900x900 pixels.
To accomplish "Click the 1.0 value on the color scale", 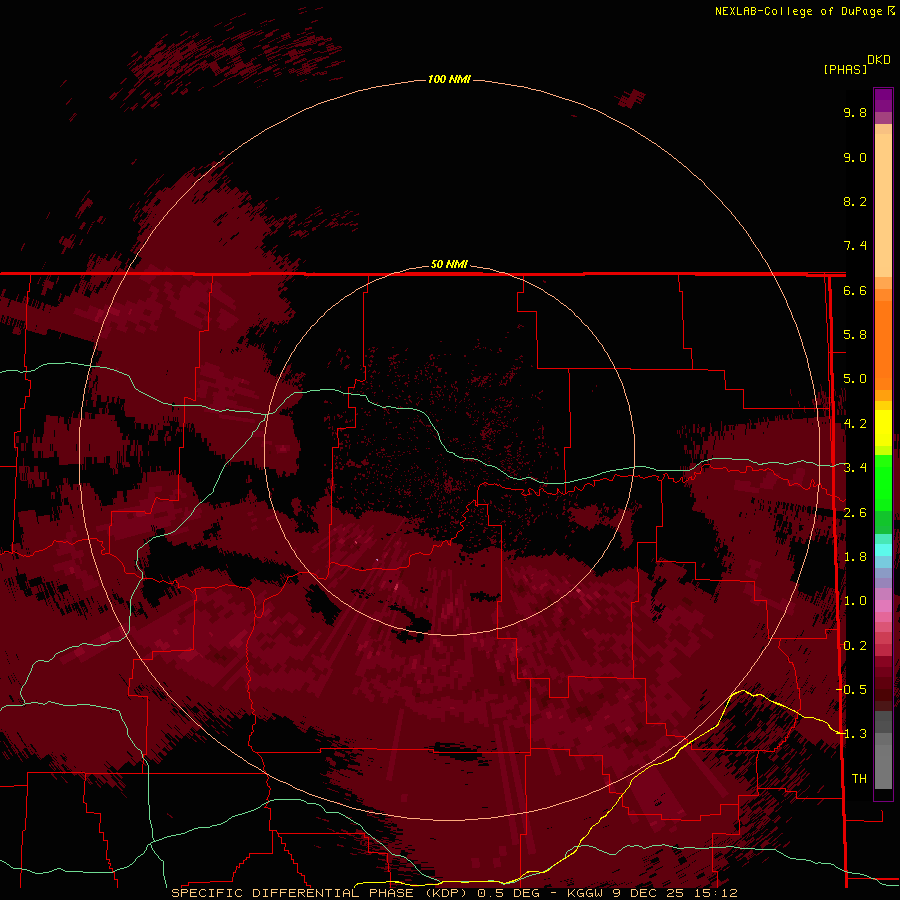I will pyautogui.click(x=855, y=602).
